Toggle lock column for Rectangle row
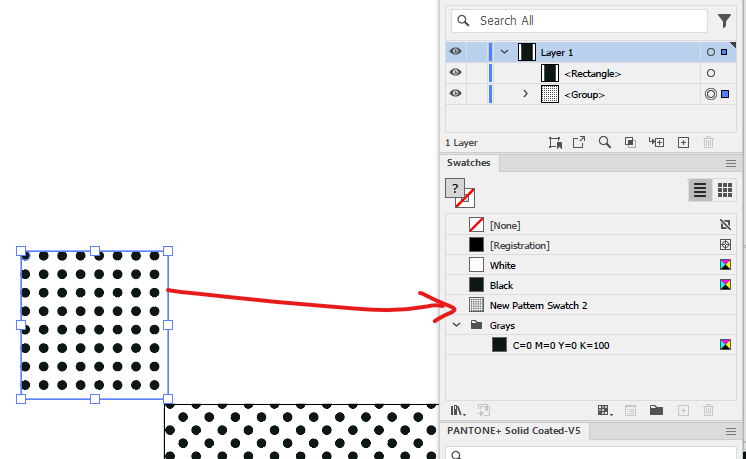Image resolution: width=746 pixels, height=459 pixels. click(x=477, y=73)
